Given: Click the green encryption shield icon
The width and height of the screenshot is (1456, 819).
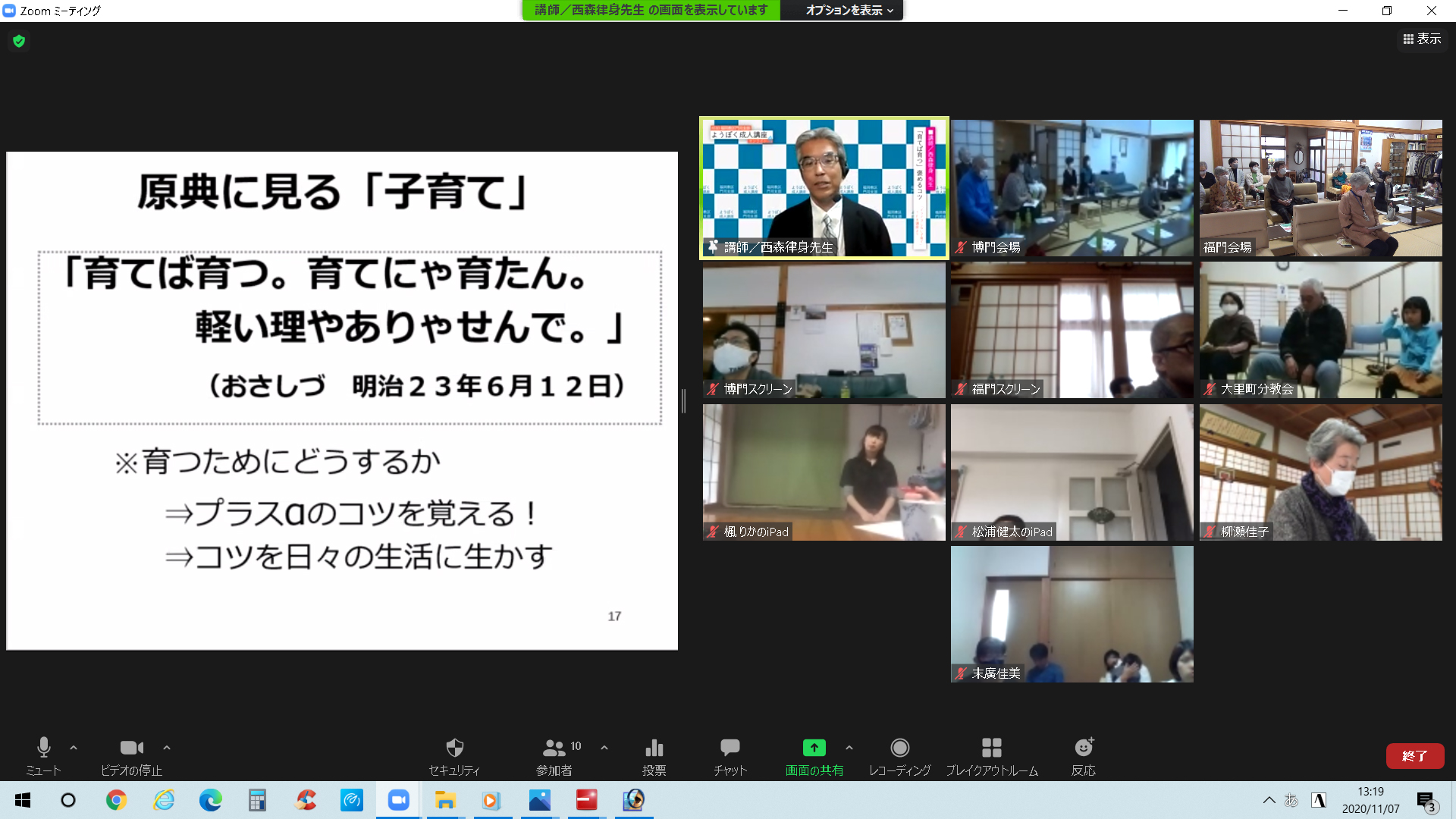Looking at the screenshot, I should (19, 41).
